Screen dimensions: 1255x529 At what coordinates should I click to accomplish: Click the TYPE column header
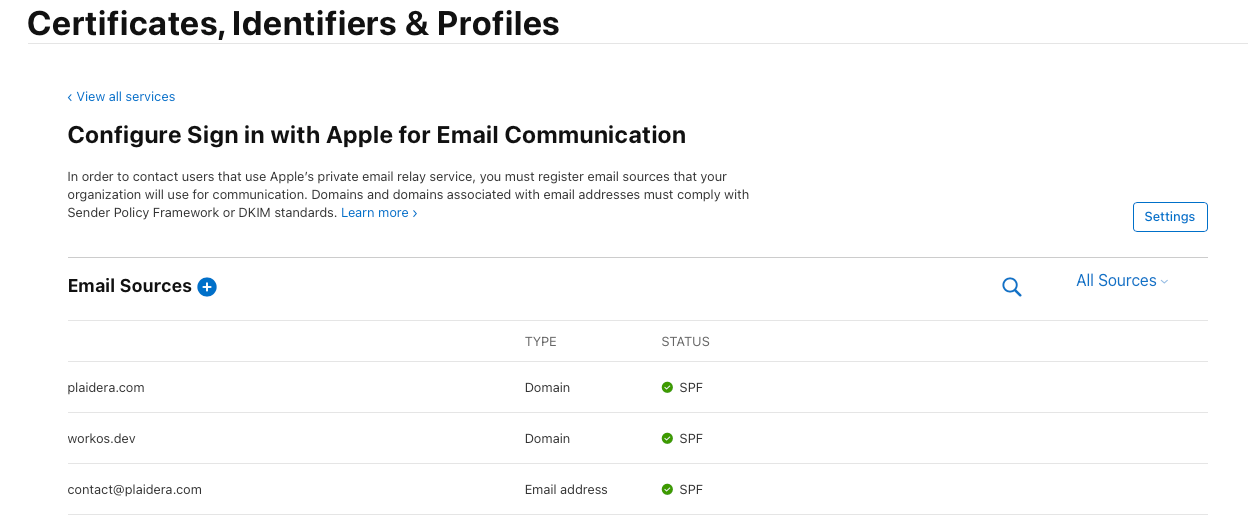[541, 342]
